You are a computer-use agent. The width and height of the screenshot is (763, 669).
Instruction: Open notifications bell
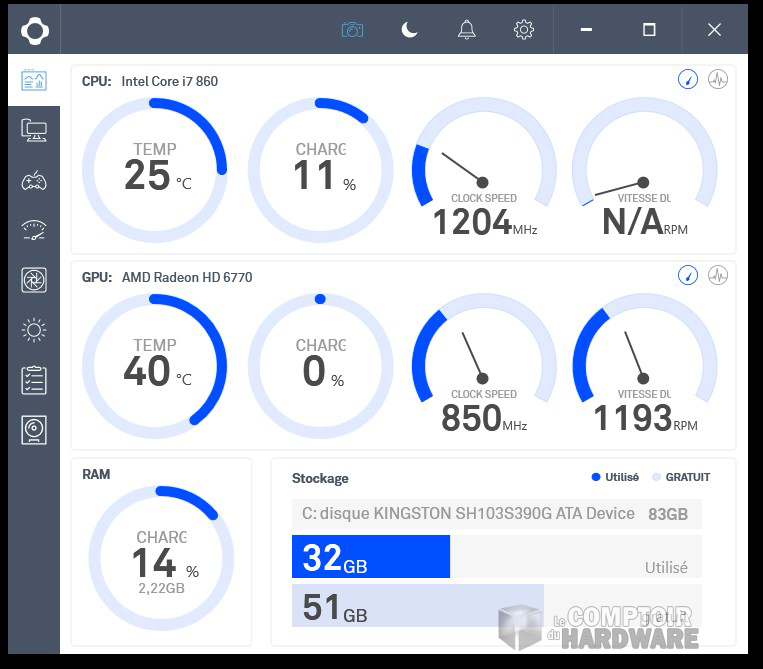[x=466, y=30]
